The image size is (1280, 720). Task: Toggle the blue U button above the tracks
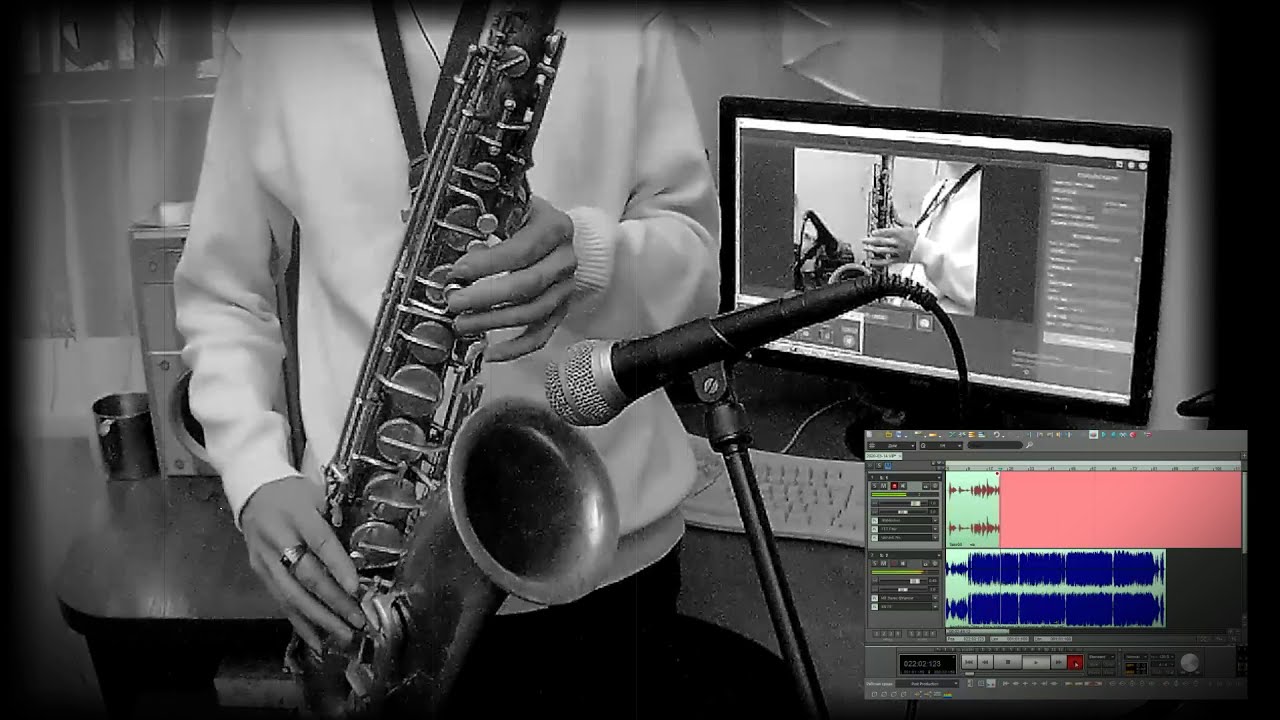888,465
